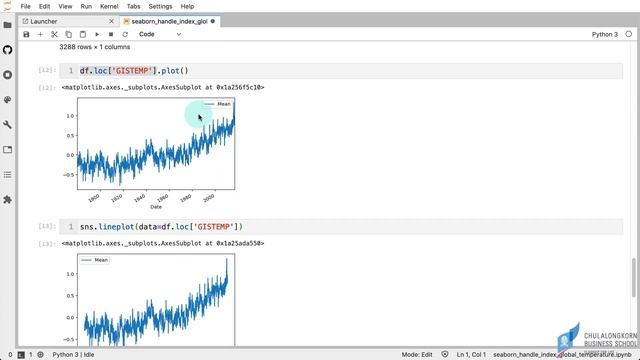The height and width of the screenshot is (360, 640).
Task: Click the Python 3 kernel name button
Action: pyautogui.click(x=605, y=34)
